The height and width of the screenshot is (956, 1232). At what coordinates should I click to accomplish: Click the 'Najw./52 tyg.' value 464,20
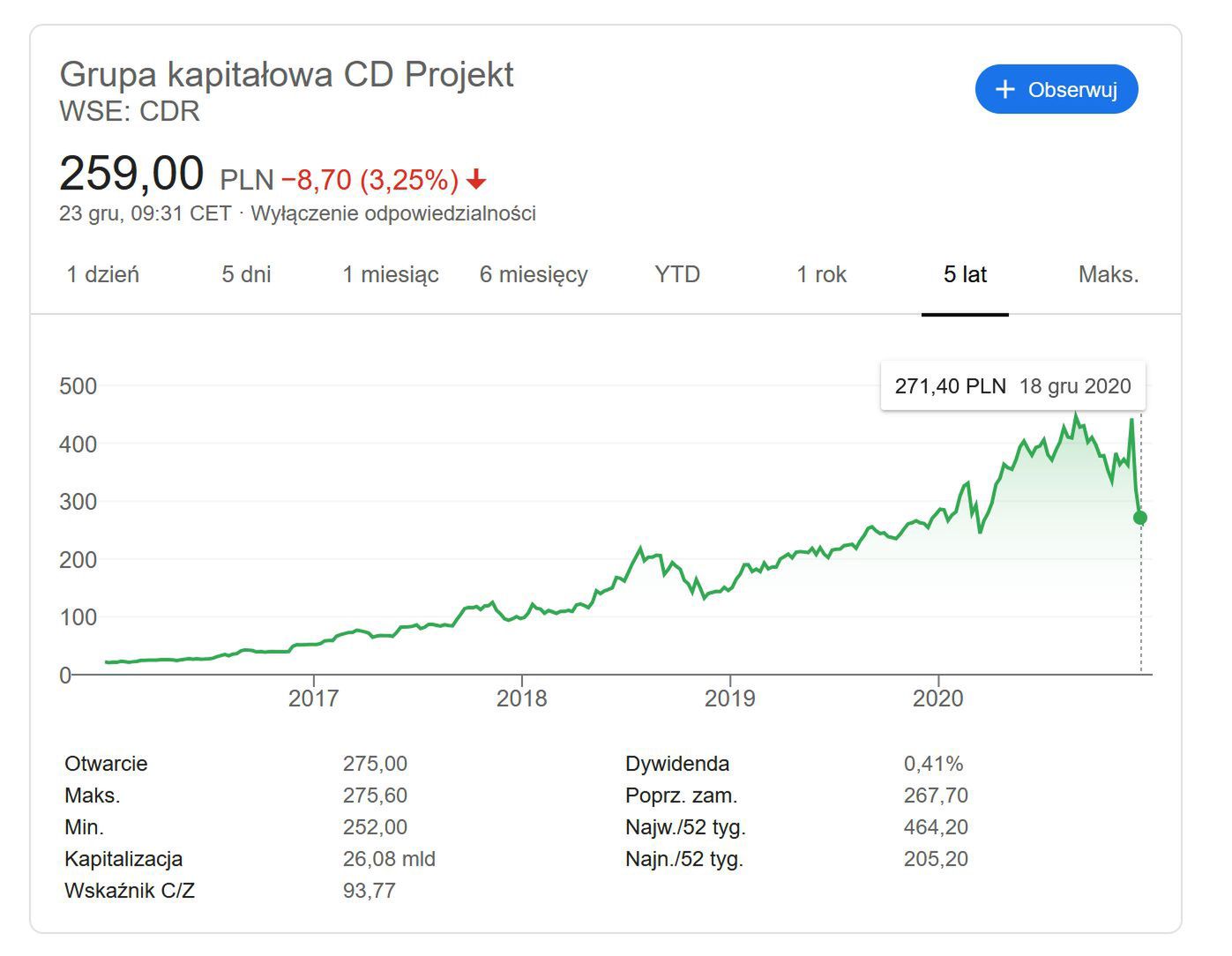coord(937,826)
